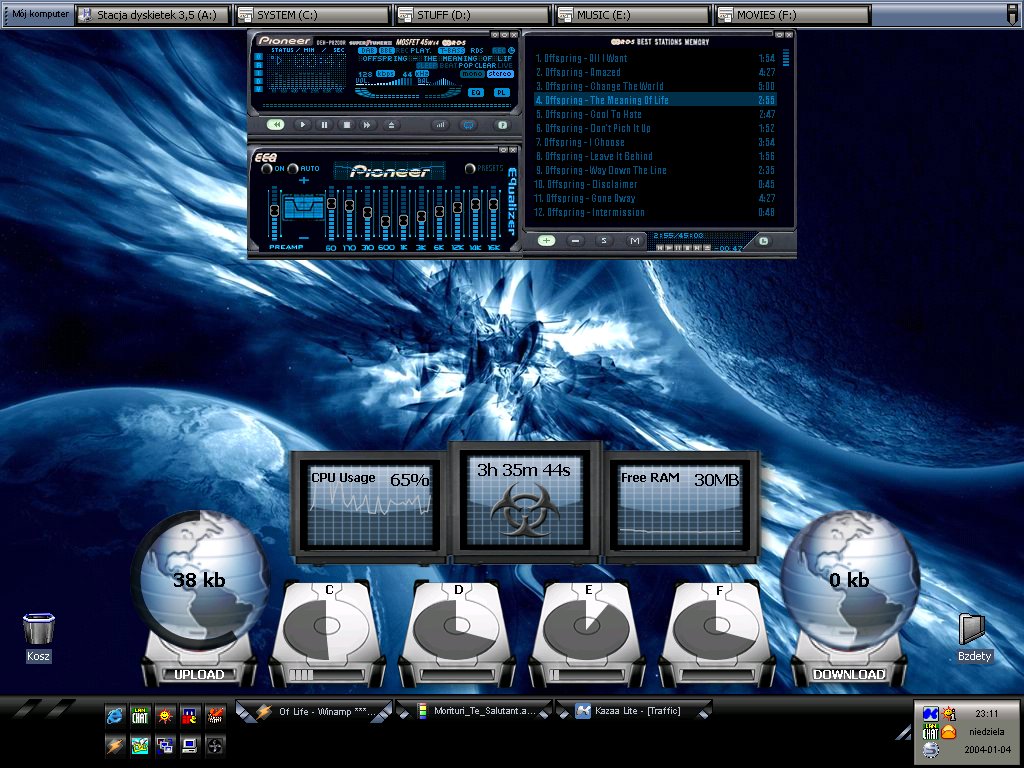Select 'Offspring - Change The World' in playlist
This screenshot has height=768, width=1024.
(x=655, y=86)
